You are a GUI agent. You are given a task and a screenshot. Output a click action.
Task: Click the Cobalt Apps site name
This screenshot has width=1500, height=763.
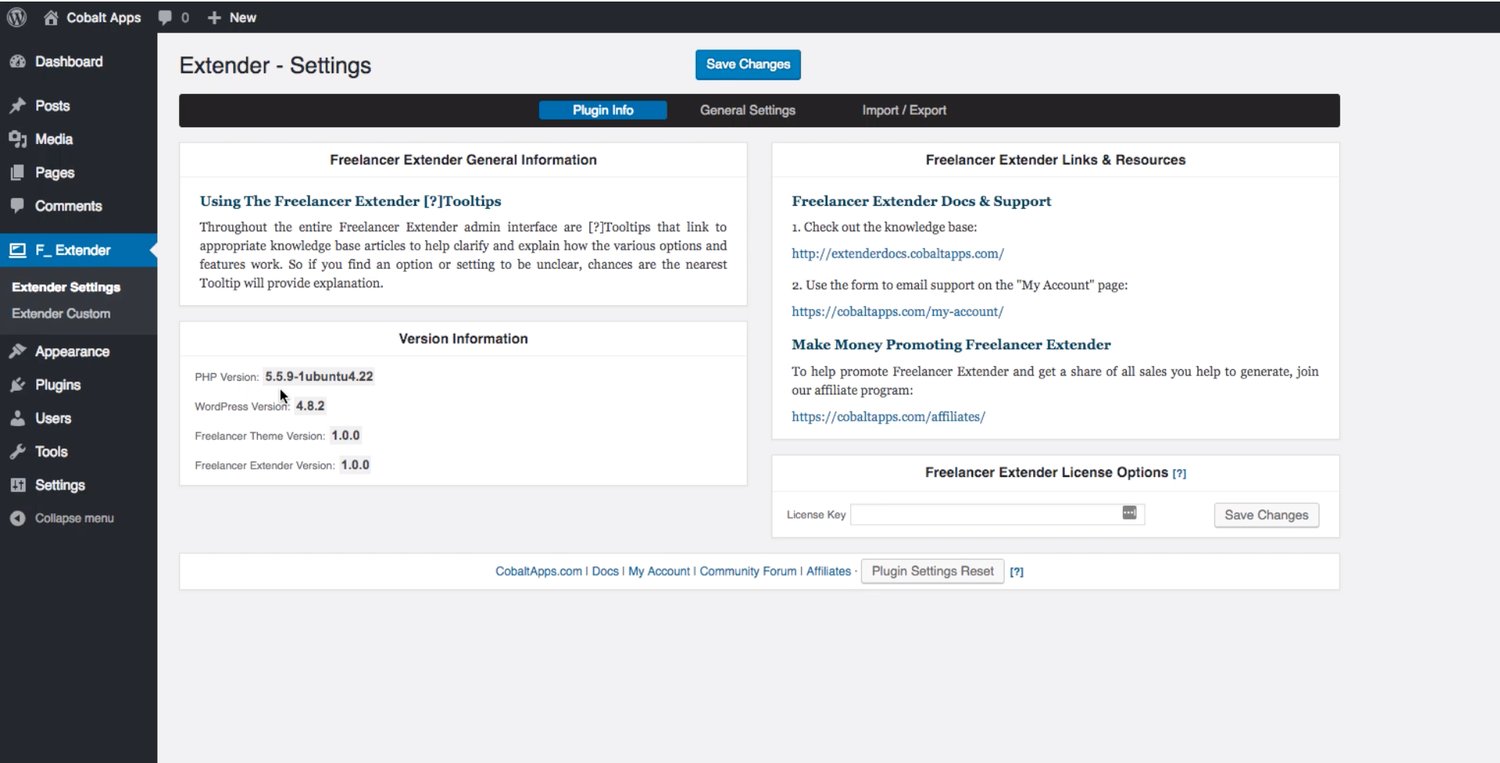[104, 17]
